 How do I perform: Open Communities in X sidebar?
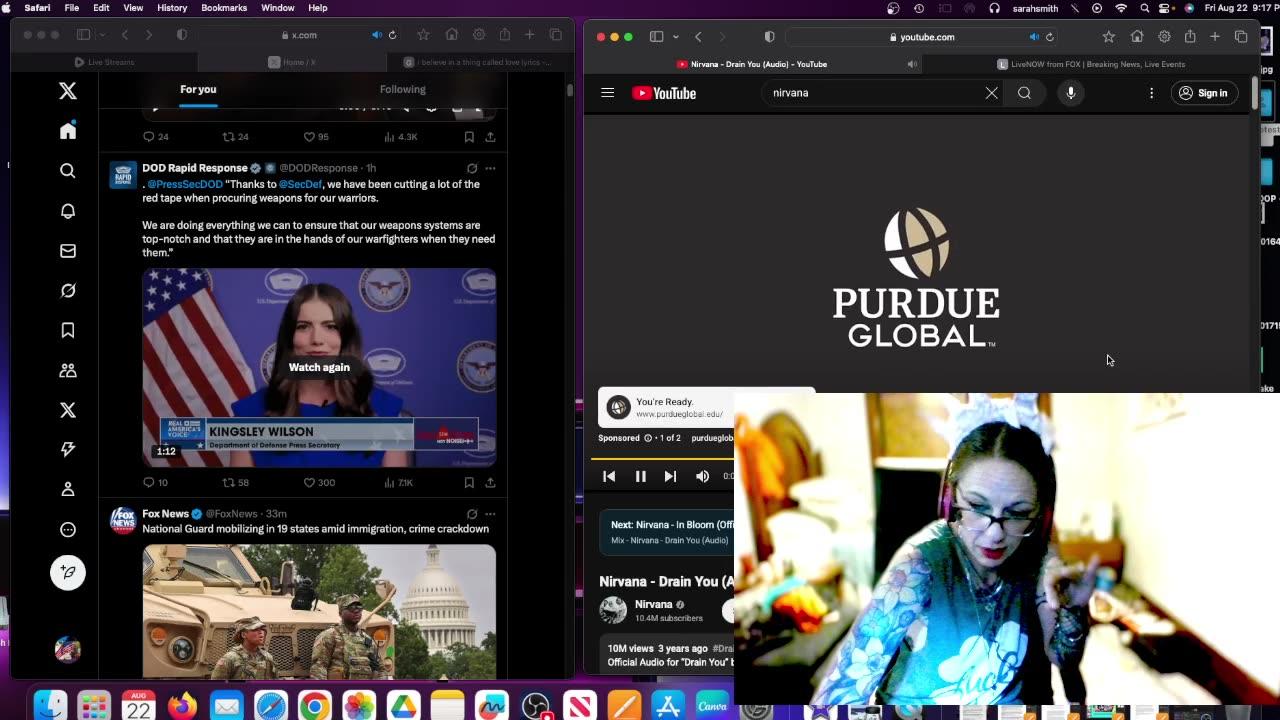pyautogui.click(x=68, y=370)
